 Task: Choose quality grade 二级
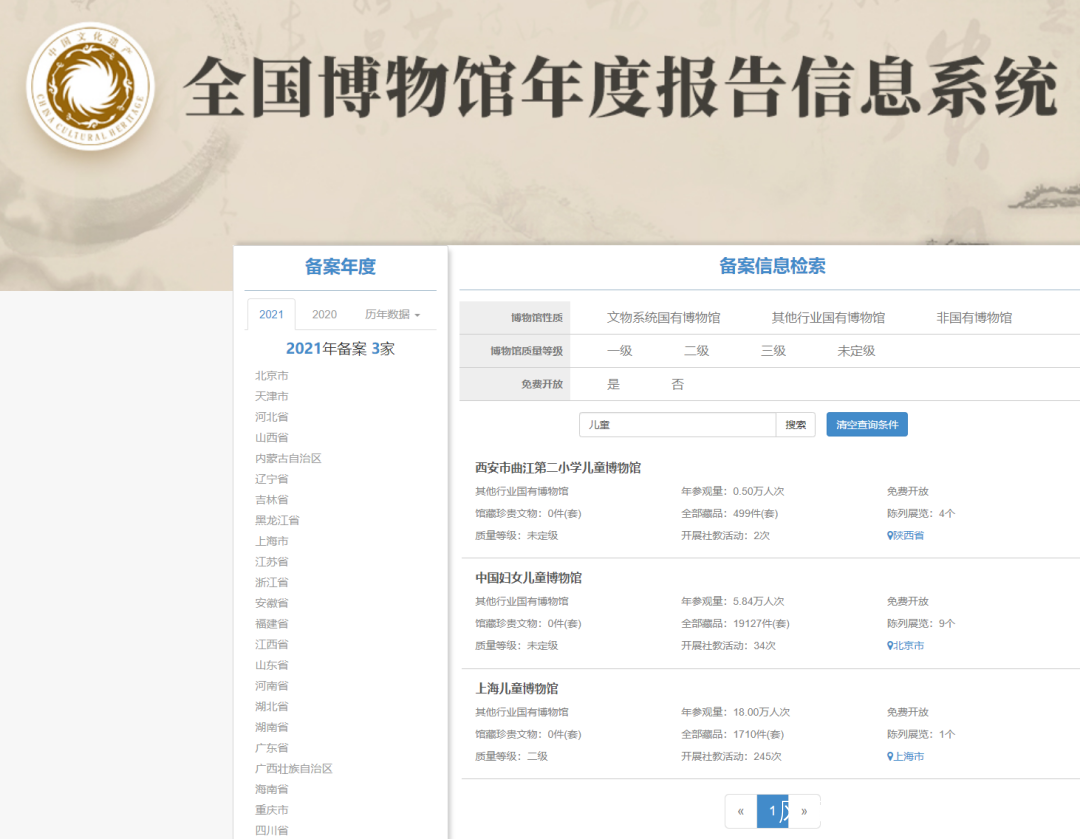696,351
